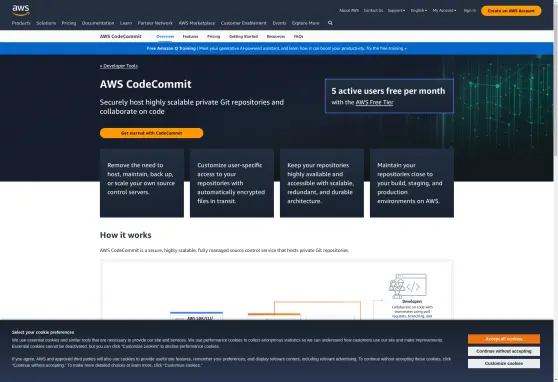
Task: Open the Contact Us link
Action: click(x=373, y=11)
